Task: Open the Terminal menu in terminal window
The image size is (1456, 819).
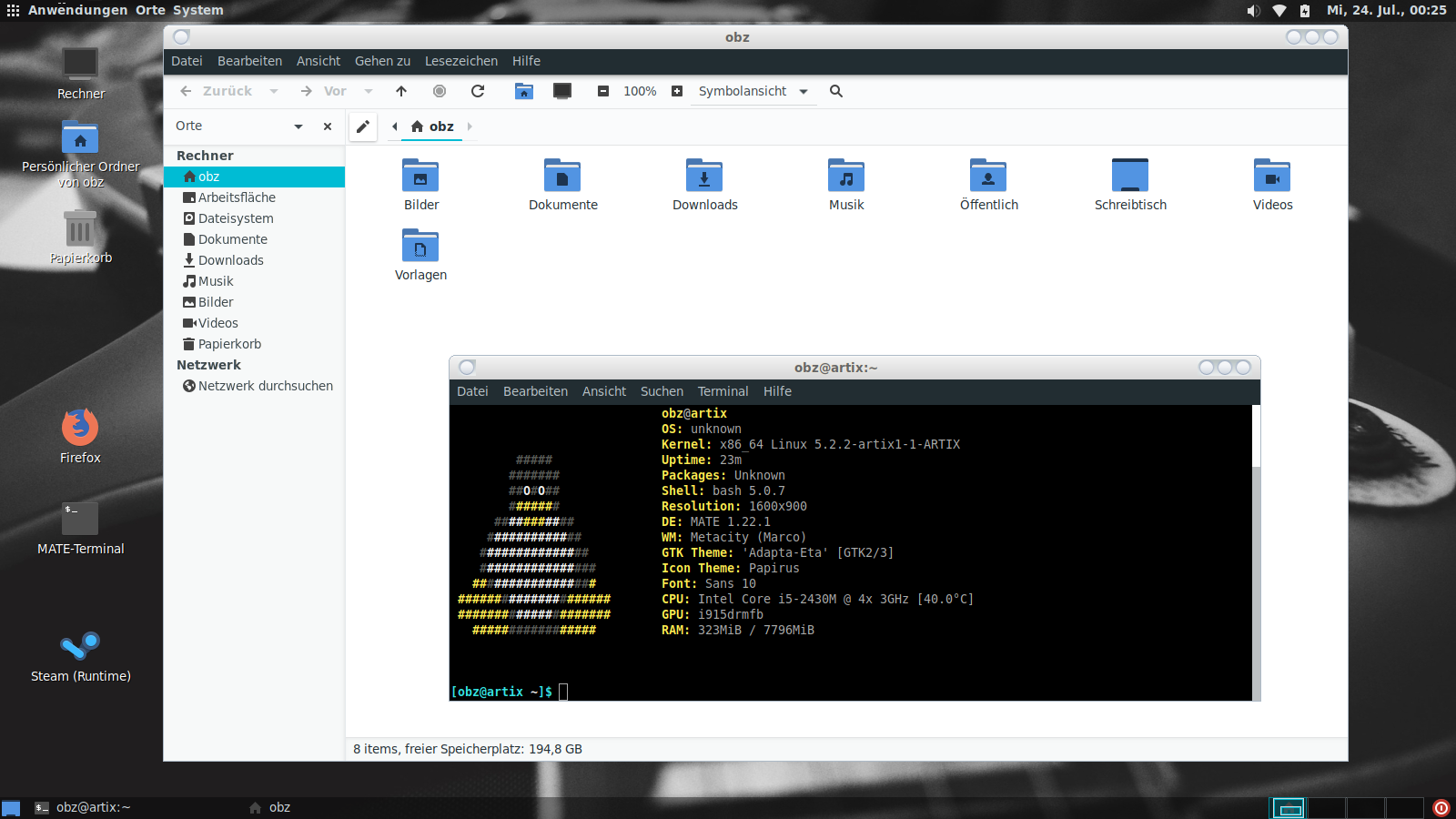Action: point(723,391)
